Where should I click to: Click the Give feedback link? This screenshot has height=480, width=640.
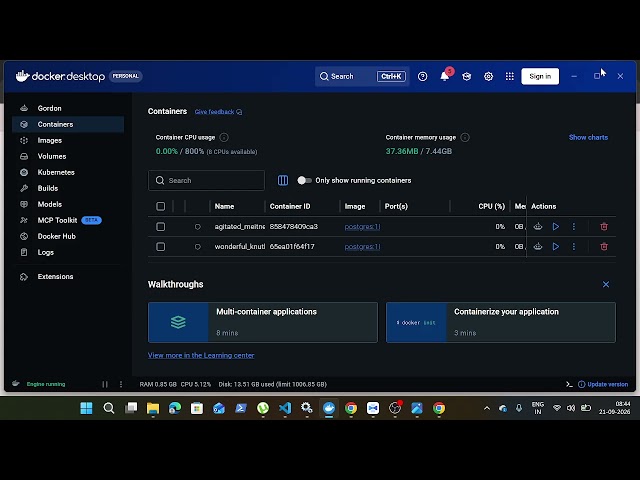click(x=218, y=112)
